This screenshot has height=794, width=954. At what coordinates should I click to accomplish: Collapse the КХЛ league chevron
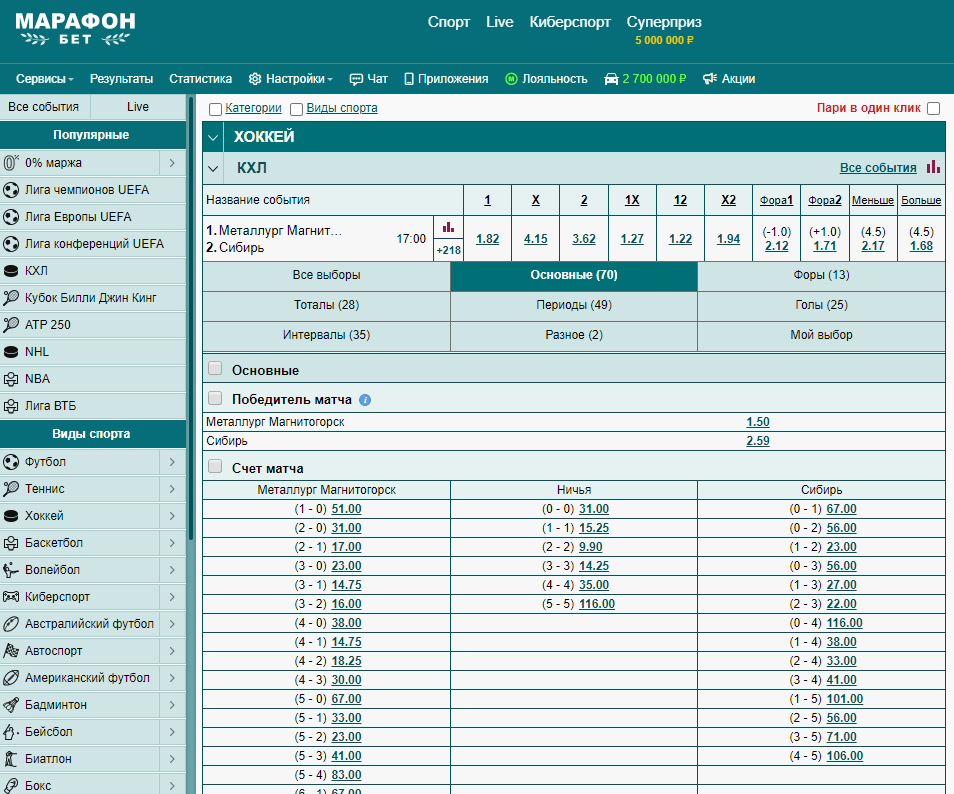[213, 169]
